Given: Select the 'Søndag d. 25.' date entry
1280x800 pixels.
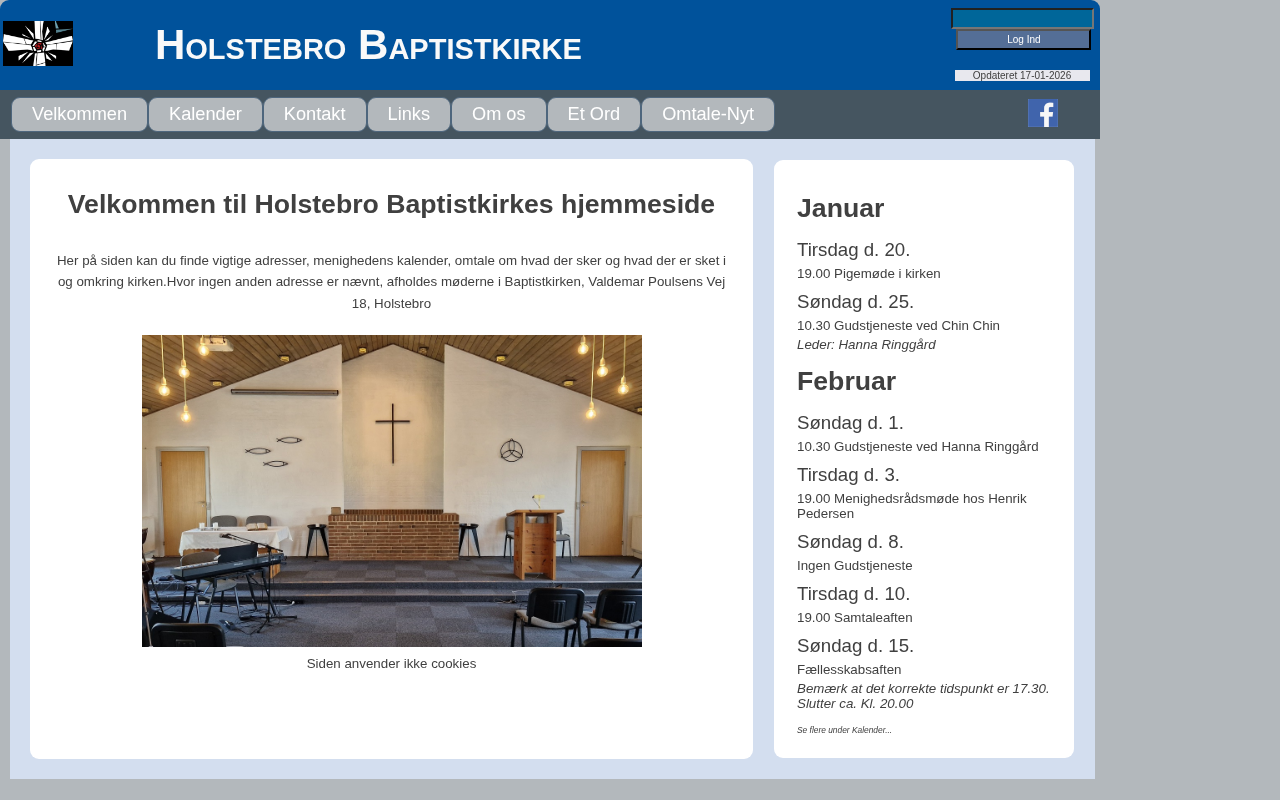Looking at the screenshot, I should 855,302.
